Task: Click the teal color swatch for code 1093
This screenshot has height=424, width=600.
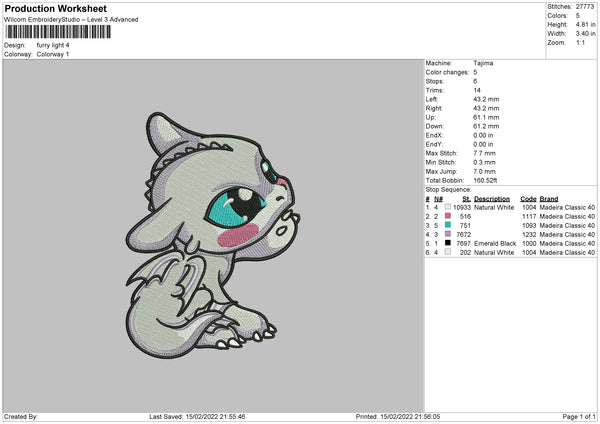Action: coord(448,225)
